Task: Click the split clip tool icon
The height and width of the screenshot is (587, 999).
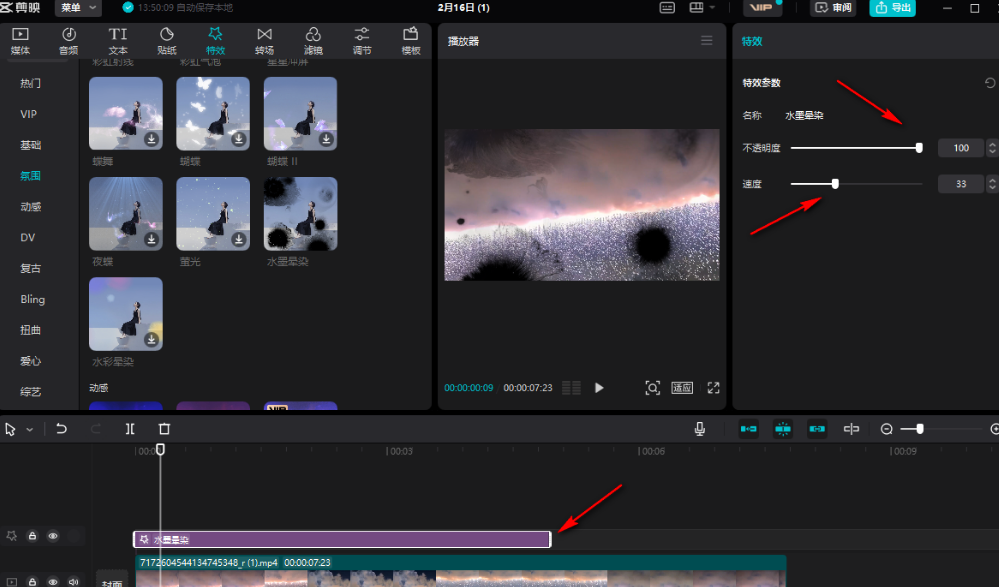Action: pyautogui.click(x=130, y=429)
